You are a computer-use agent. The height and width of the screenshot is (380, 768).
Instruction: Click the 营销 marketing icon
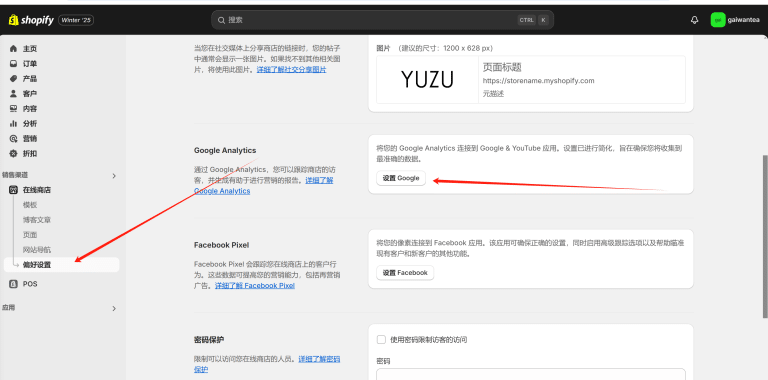click(13, 139)
